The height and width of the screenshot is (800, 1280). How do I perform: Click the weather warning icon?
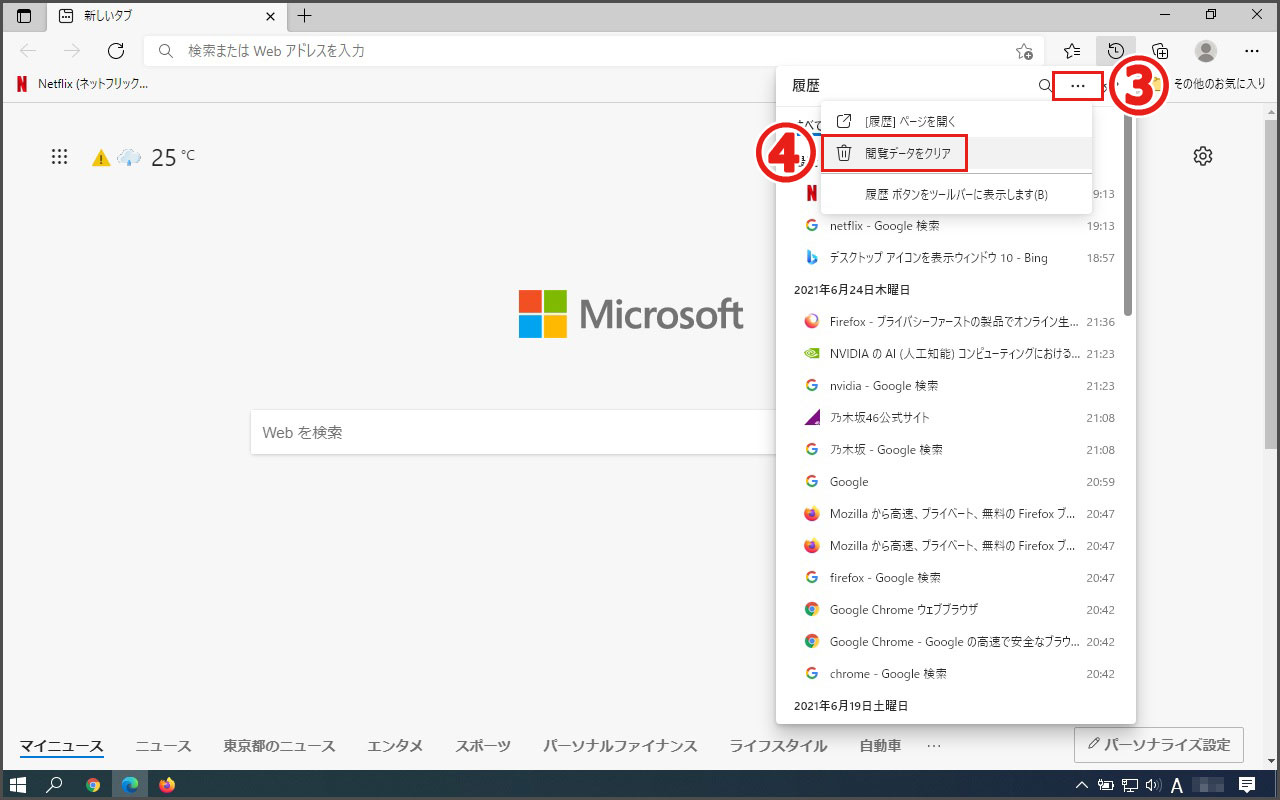(101, 158)
